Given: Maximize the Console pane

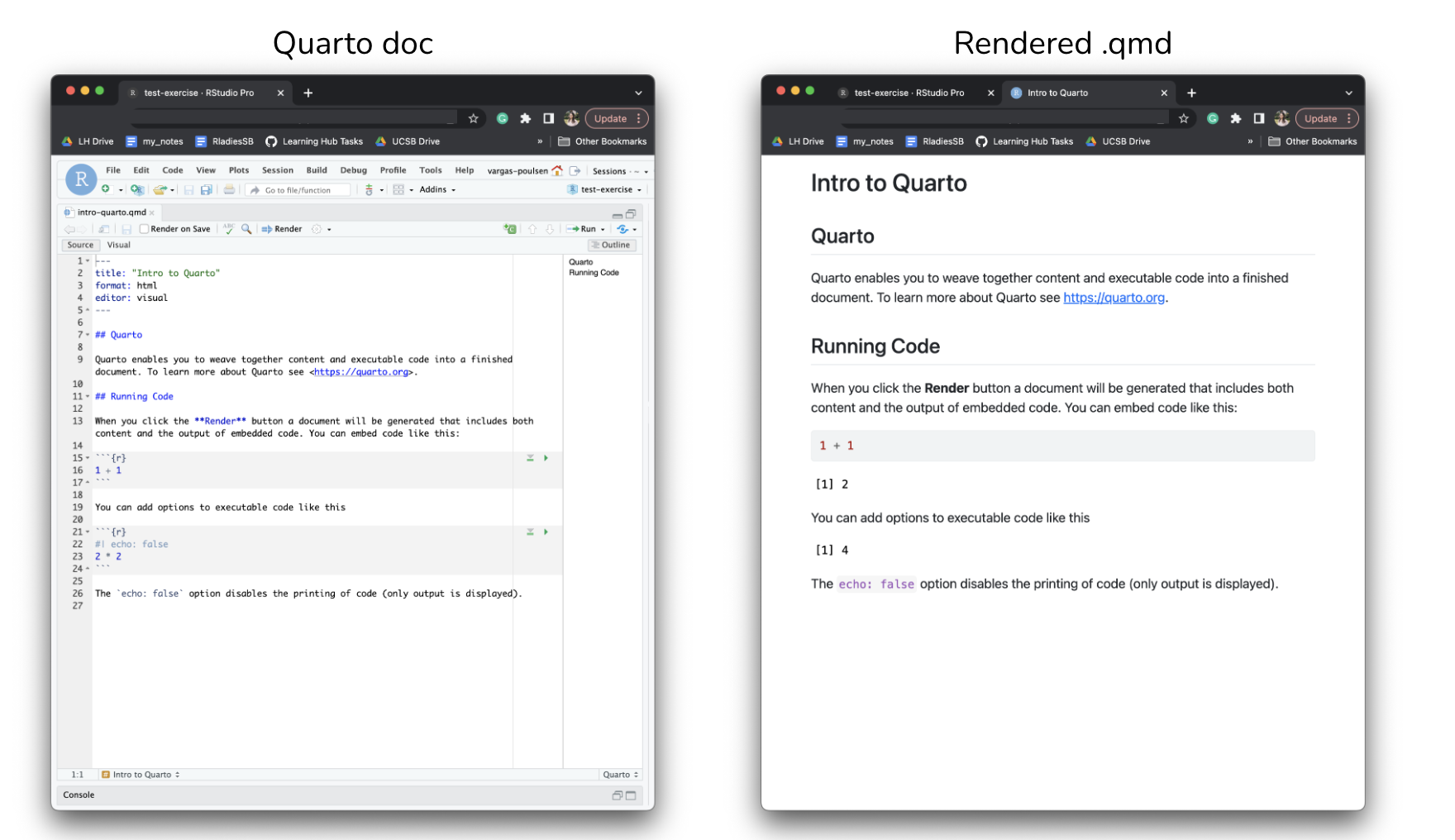Looking at the screenshot, I should (631, 795).
